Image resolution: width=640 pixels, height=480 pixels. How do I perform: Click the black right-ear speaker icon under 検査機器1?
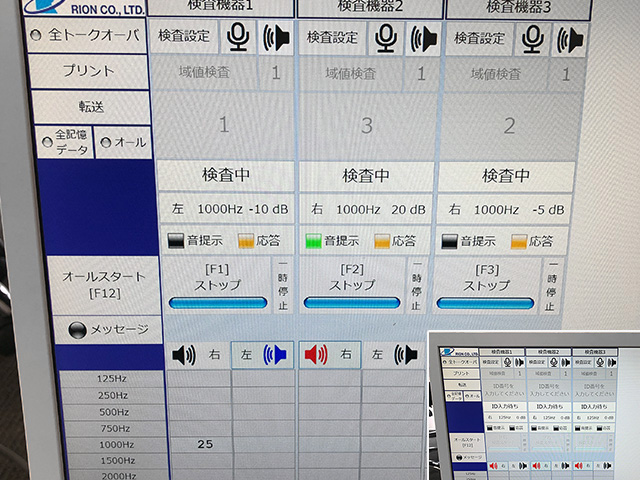tap(184, 354)
